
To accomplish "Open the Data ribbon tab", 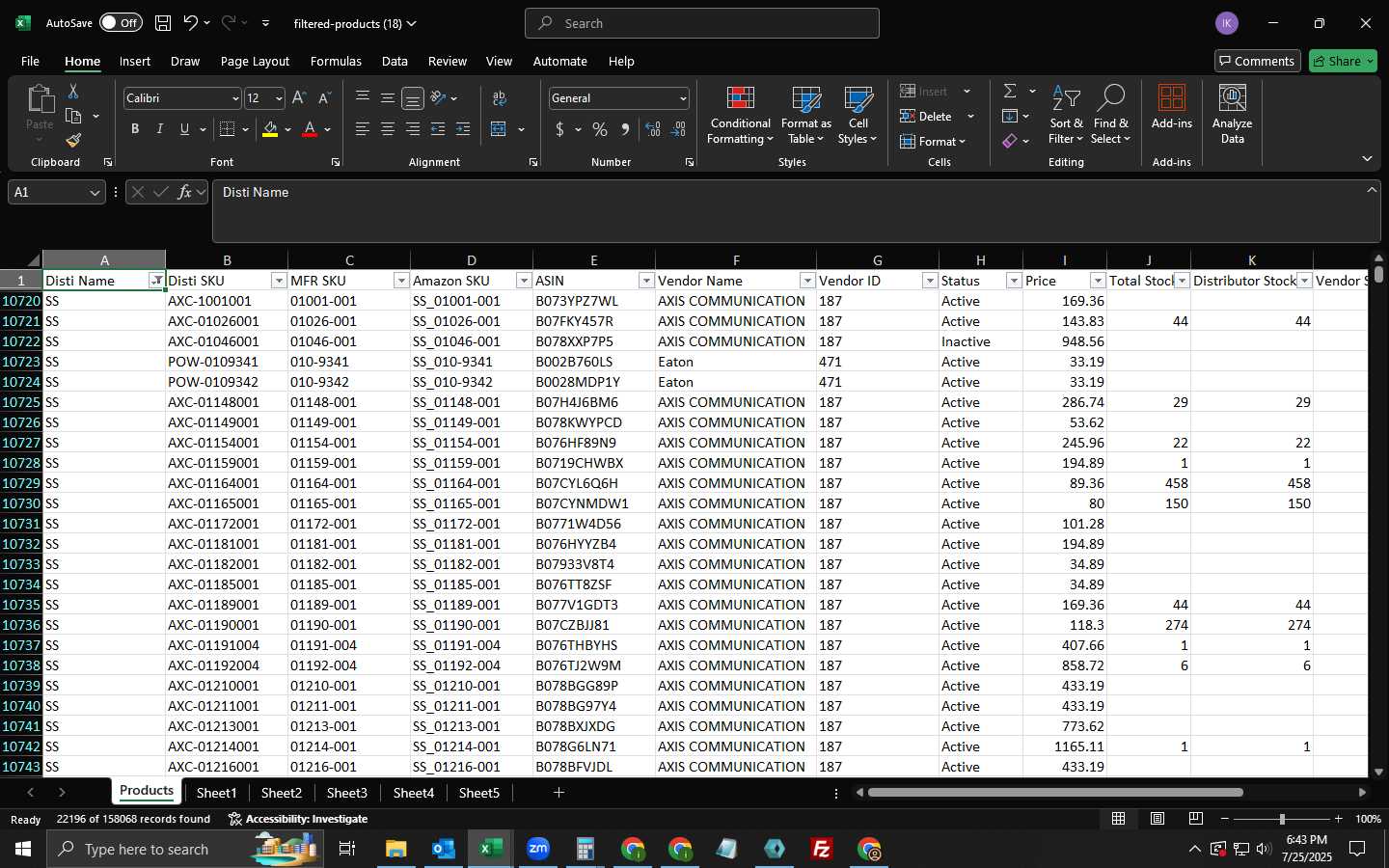I will 395,61.
